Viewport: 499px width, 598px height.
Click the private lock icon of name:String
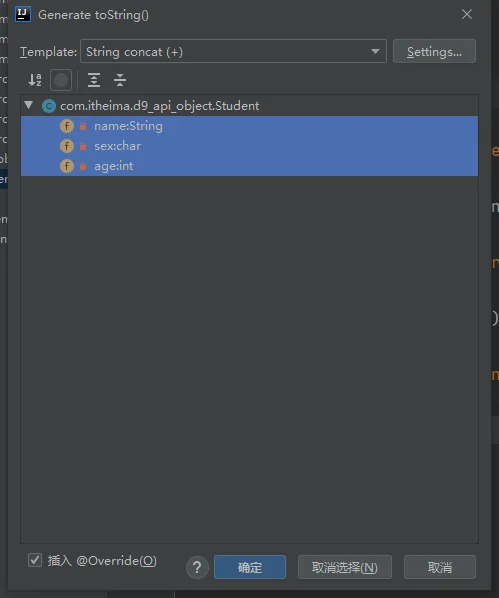[83, 126]
